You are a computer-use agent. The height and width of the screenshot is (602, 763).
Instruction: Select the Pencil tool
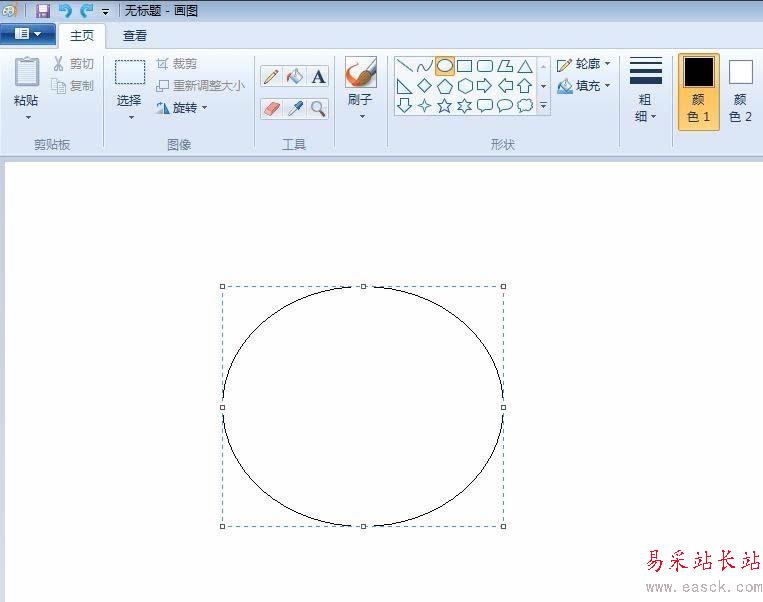[271, 76]
